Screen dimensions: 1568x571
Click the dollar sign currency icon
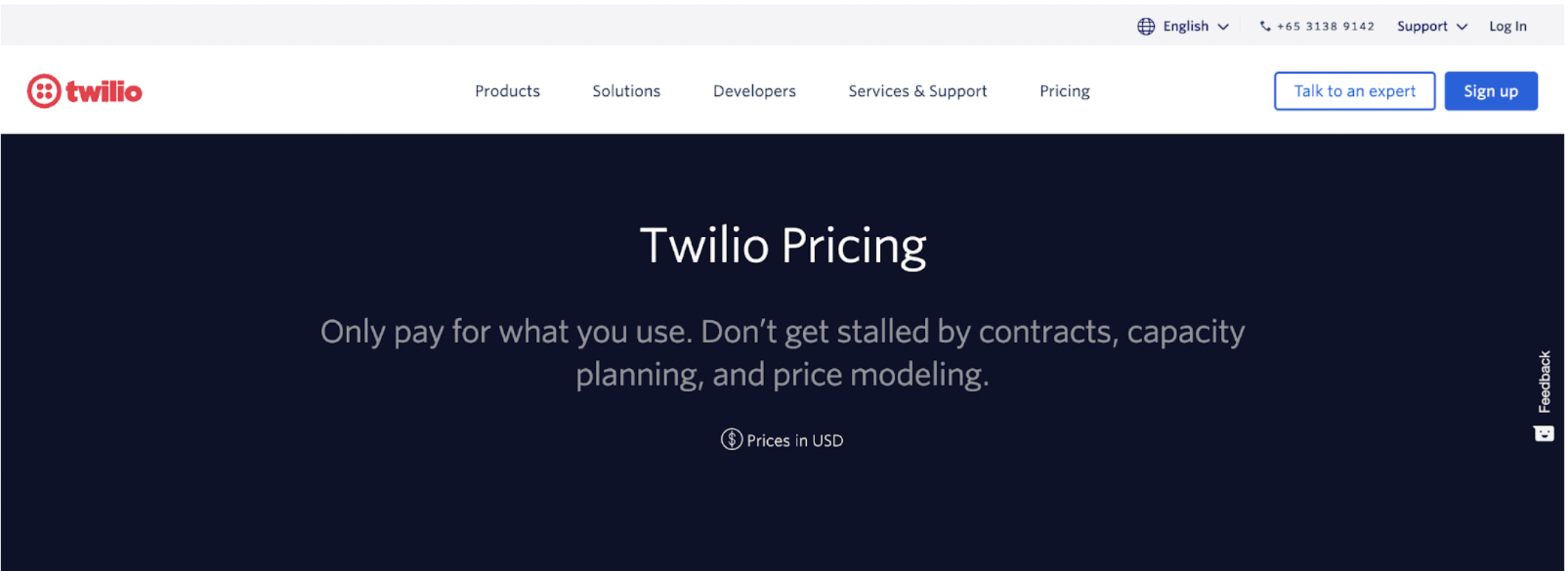click(731, 440)
